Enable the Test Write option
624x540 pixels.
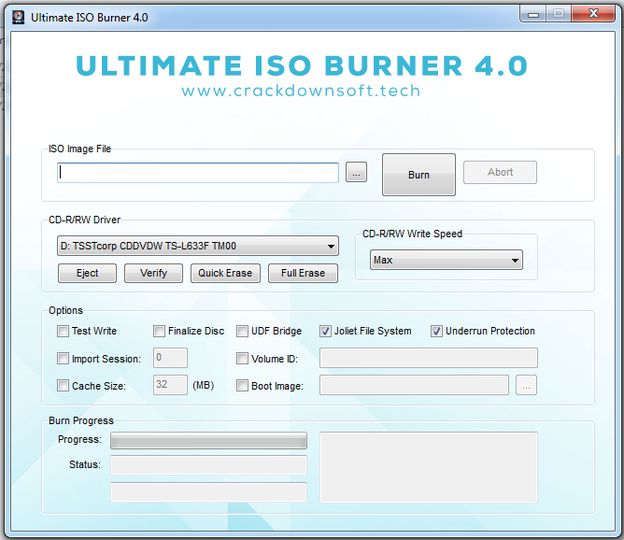coord(62,331)
